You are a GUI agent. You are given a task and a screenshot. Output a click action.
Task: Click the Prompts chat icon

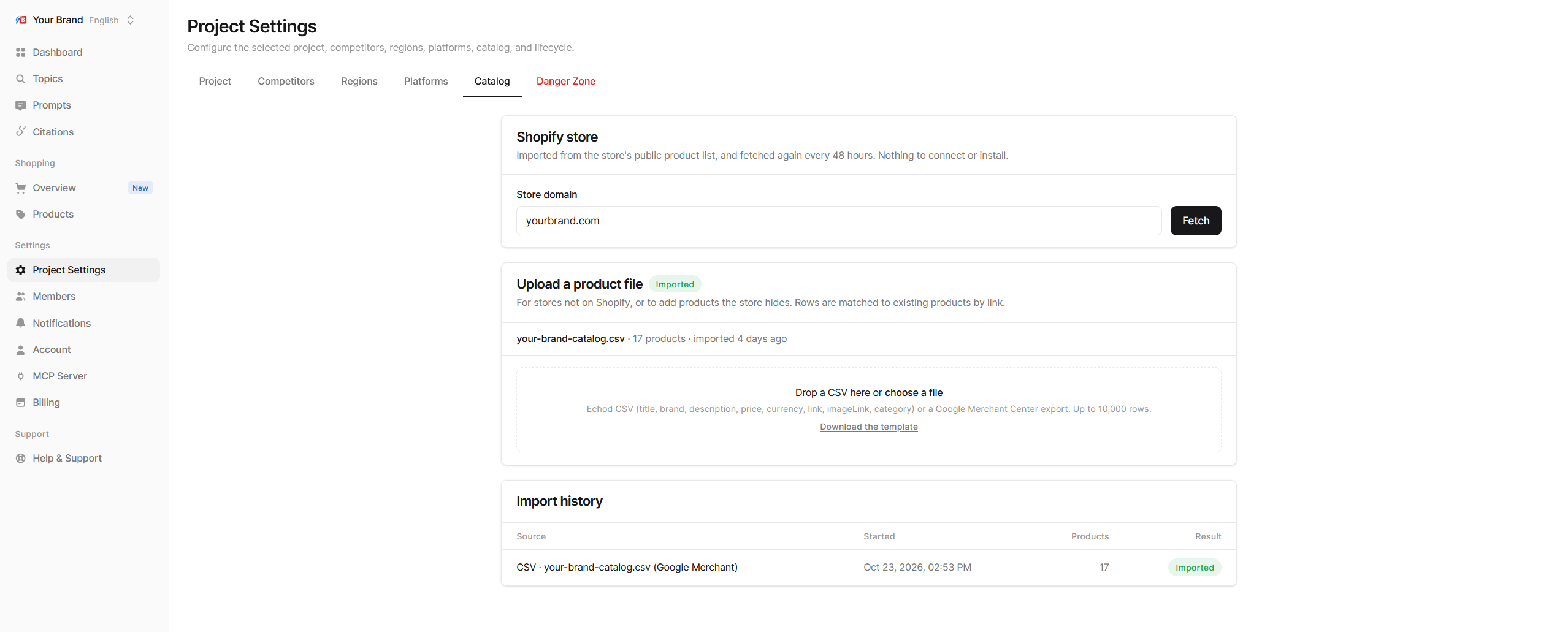[x=21, y=105]
